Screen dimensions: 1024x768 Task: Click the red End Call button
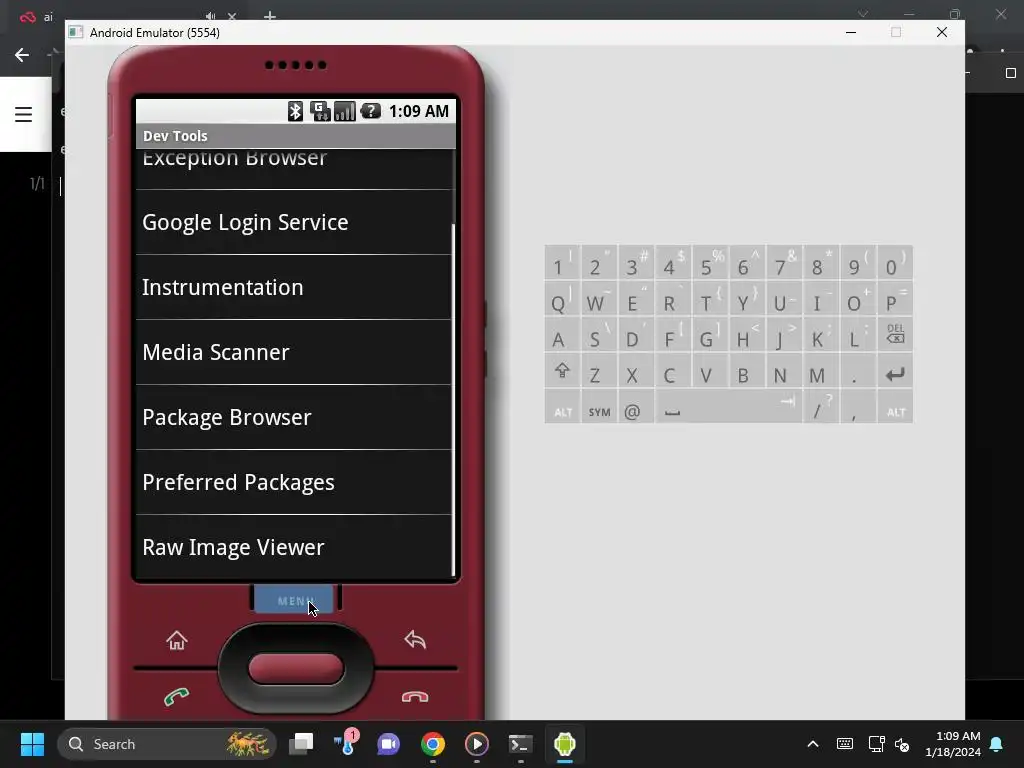415,697
